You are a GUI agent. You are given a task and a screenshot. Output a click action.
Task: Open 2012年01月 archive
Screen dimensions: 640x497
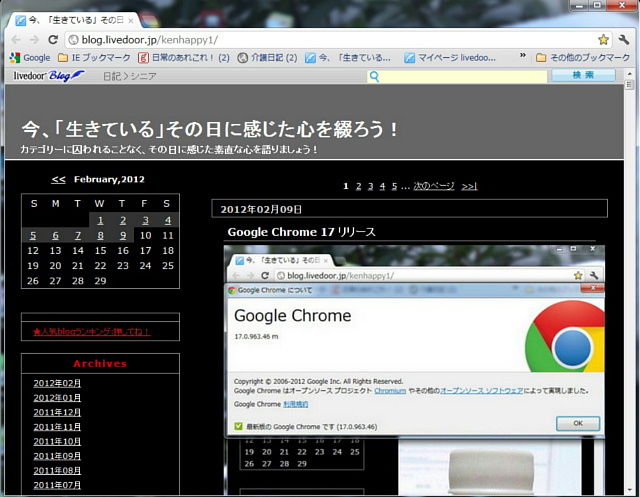coord(57,398)
